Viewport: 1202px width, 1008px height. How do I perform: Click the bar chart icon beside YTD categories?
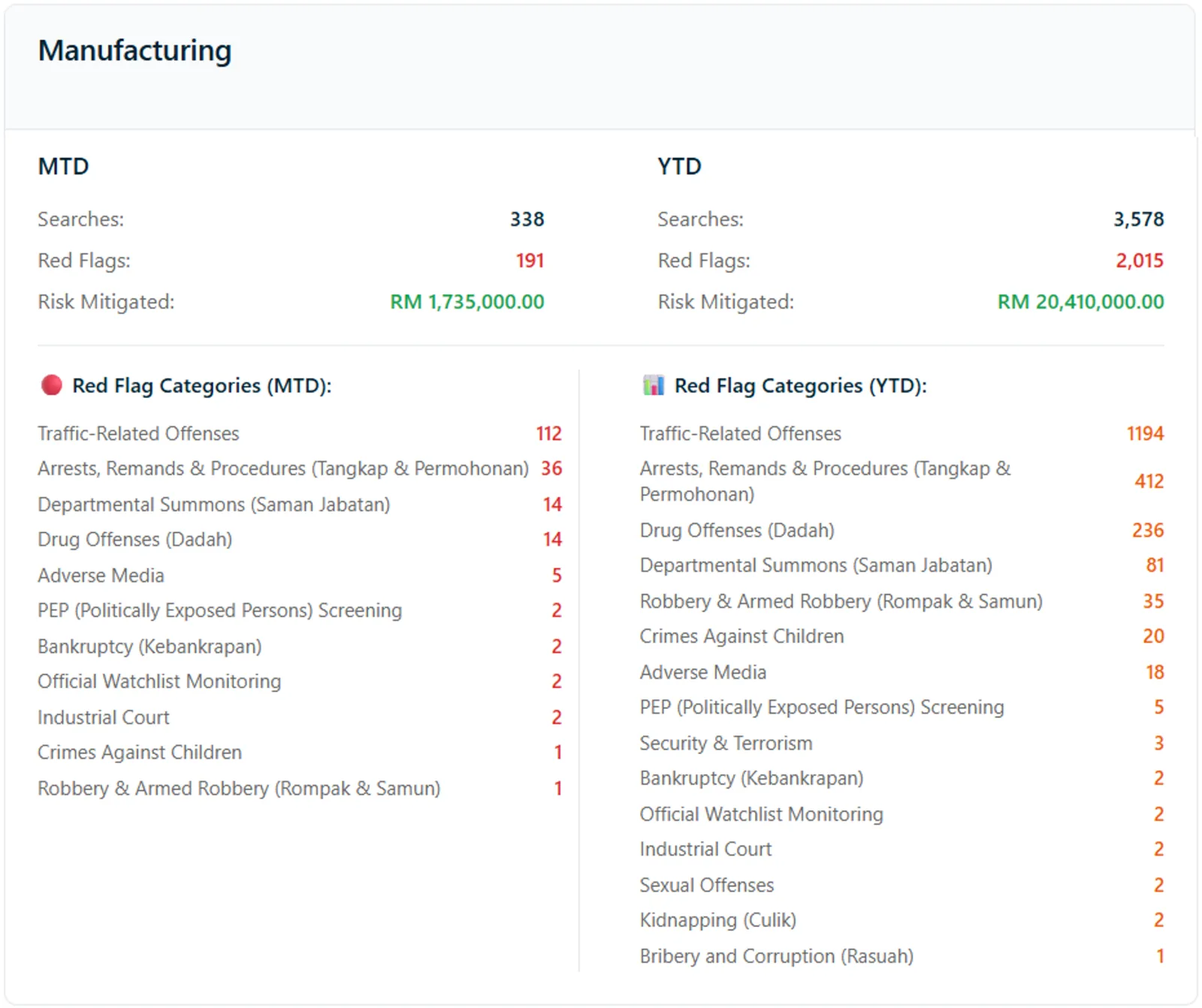[x=654, y=385]
